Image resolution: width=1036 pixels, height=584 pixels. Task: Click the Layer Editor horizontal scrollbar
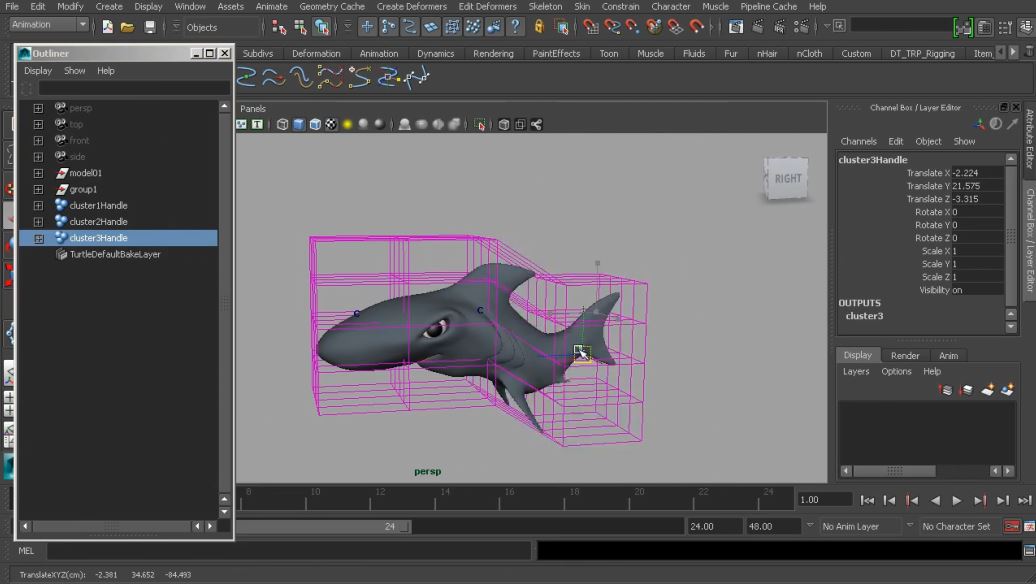tap(894, 471)
